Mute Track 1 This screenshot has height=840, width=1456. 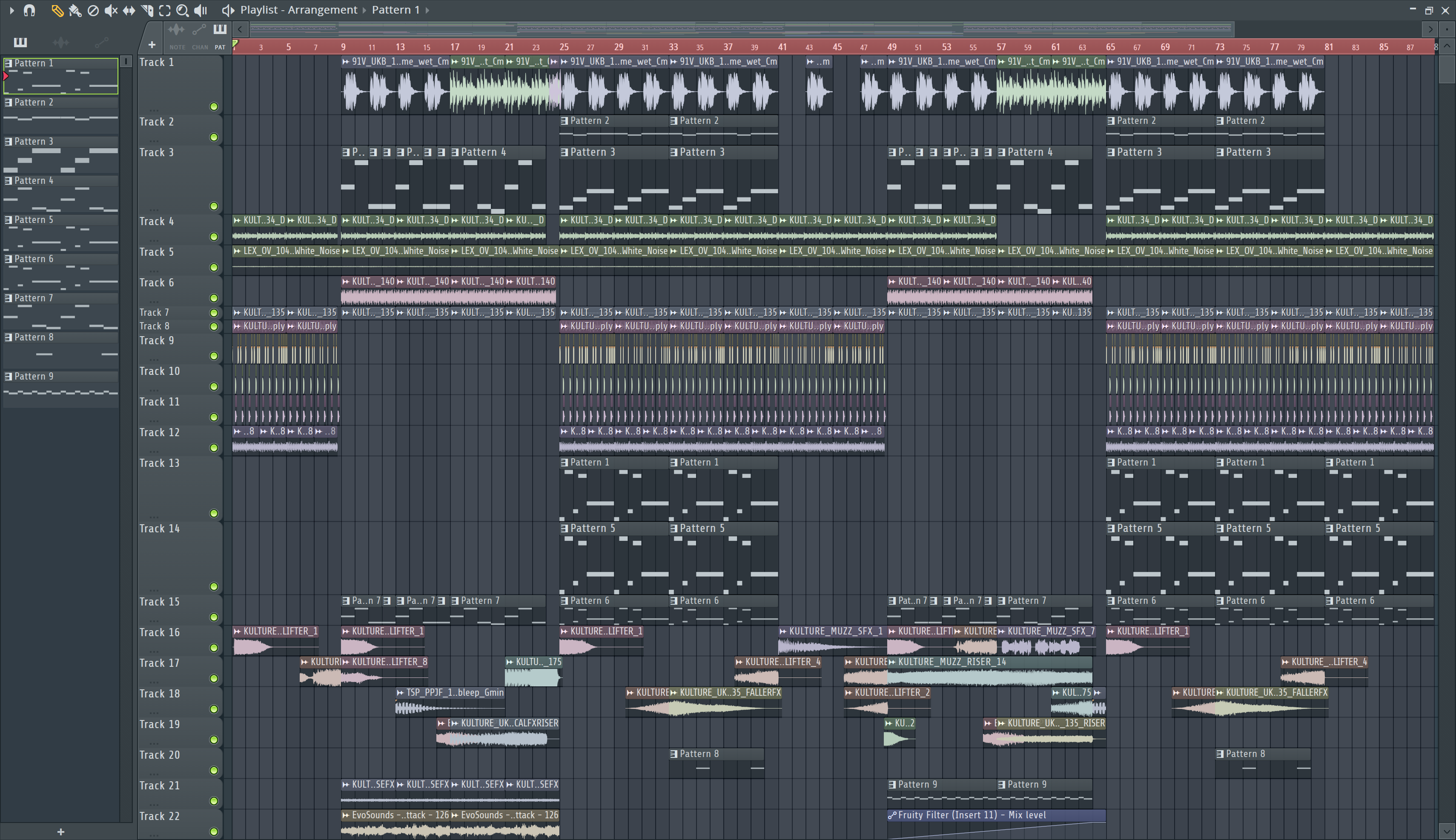coord(214,107)
